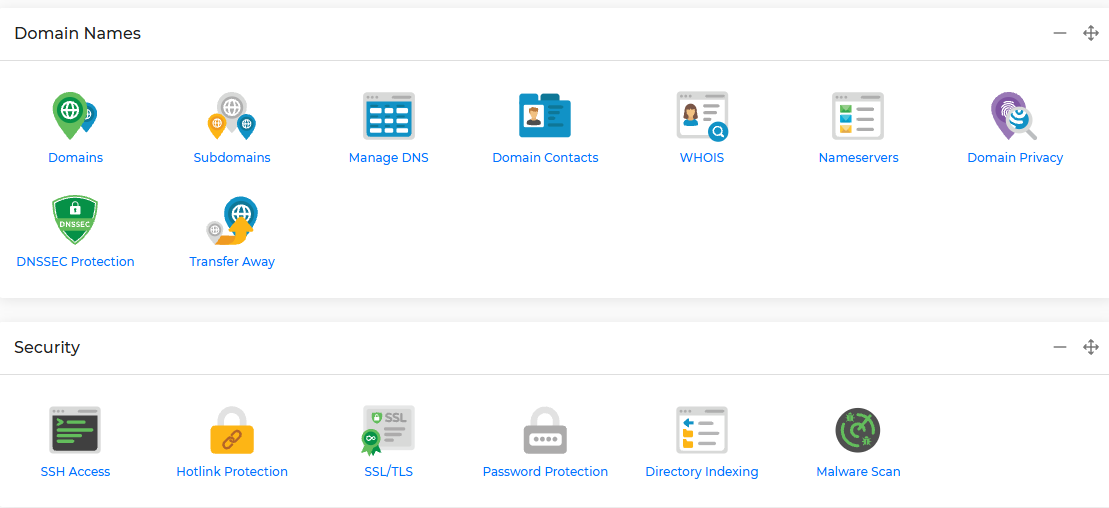
Task: Click the Domain Privacy text link
Action: [1015, 158]
